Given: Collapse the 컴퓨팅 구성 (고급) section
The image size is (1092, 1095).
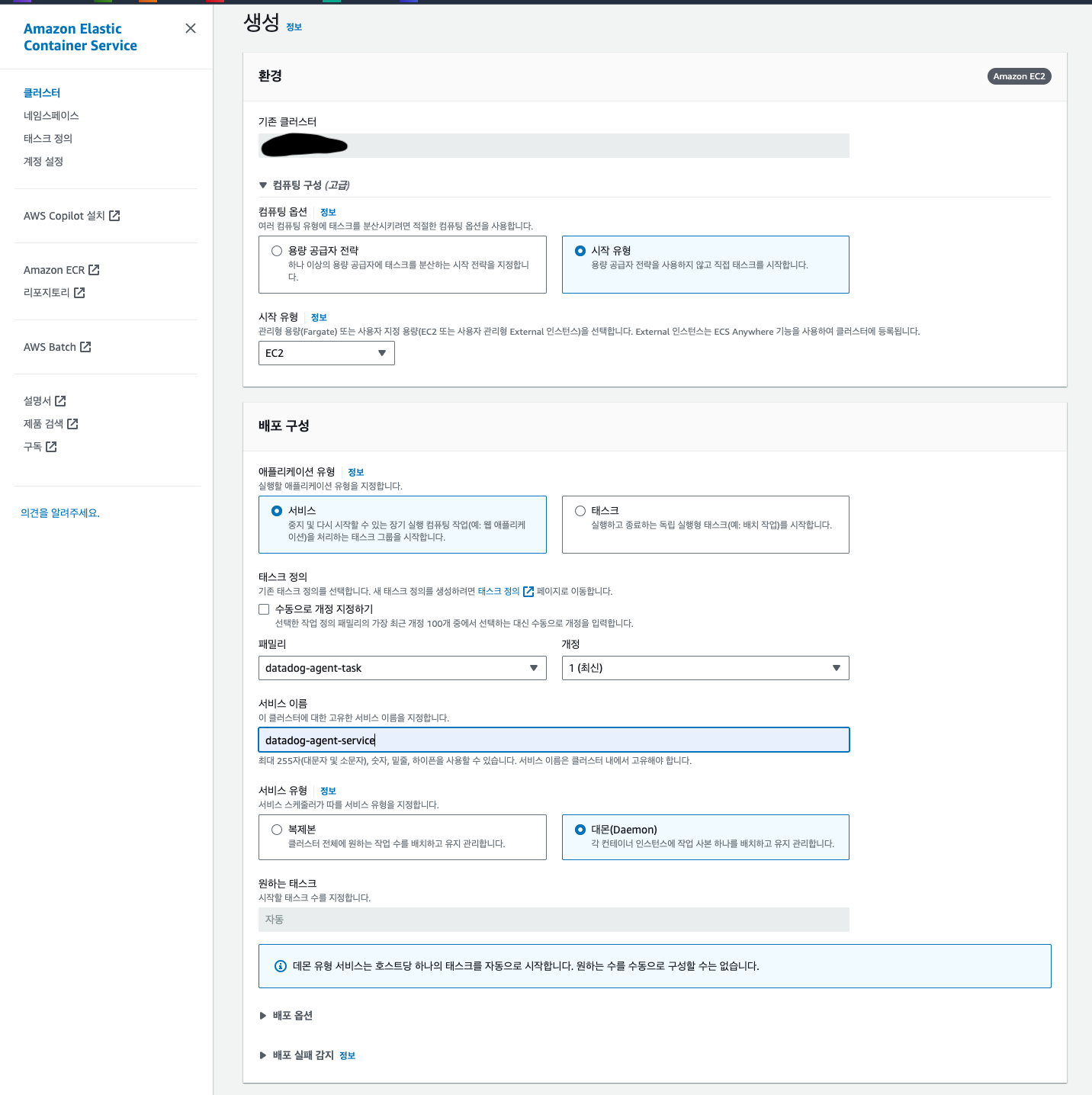Looking at the screenshot, I should (263, 185).
